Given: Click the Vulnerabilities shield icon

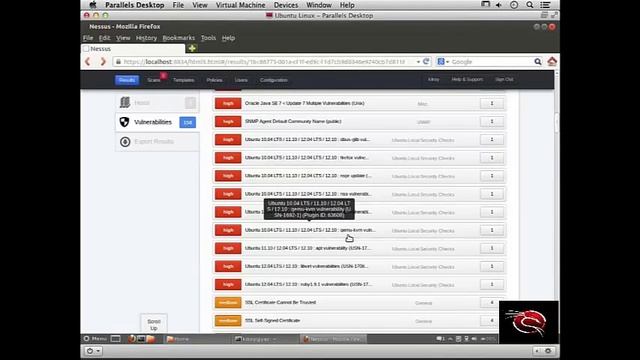Looking at the screenshot, I should pyautogui.click(x=124, y=122).
